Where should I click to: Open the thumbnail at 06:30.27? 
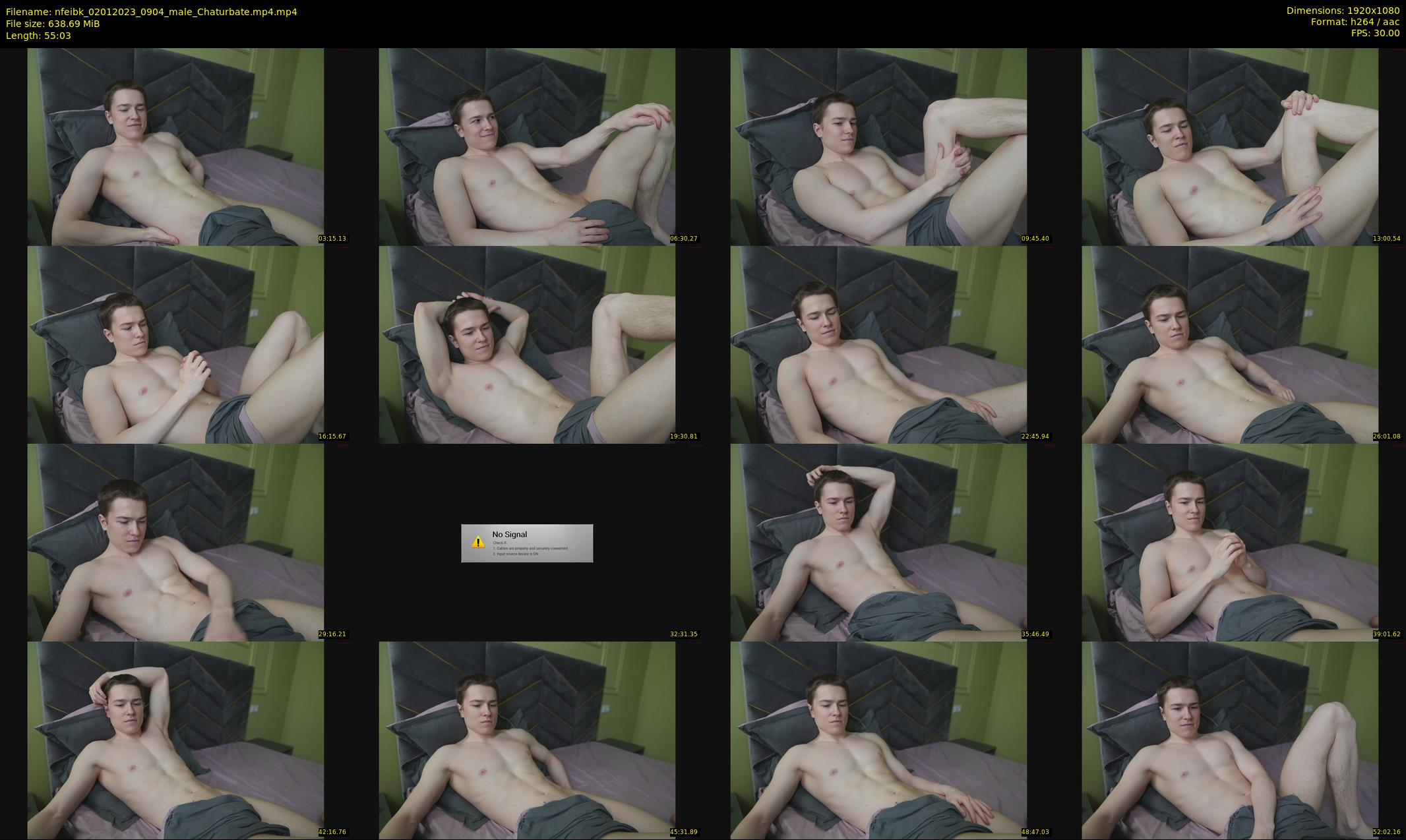coord(527,146)
